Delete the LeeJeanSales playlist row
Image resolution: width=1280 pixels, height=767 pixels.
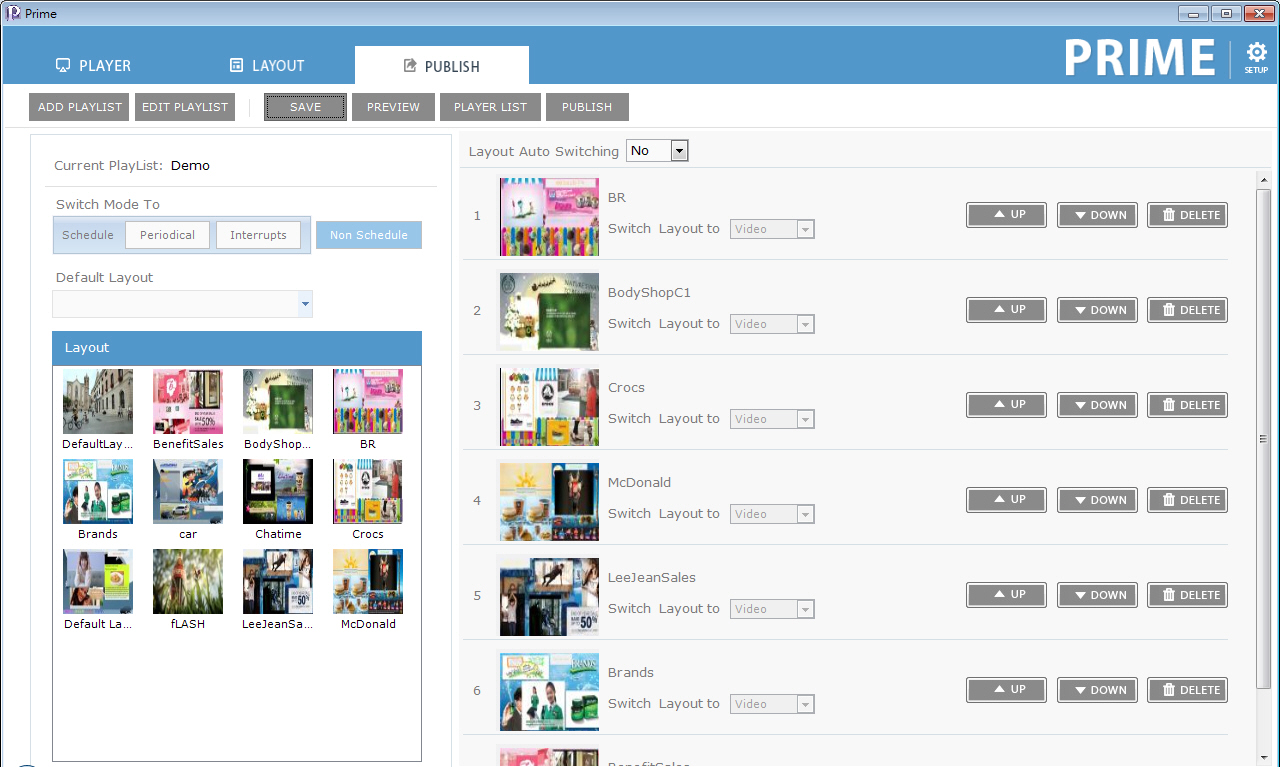1187,595
